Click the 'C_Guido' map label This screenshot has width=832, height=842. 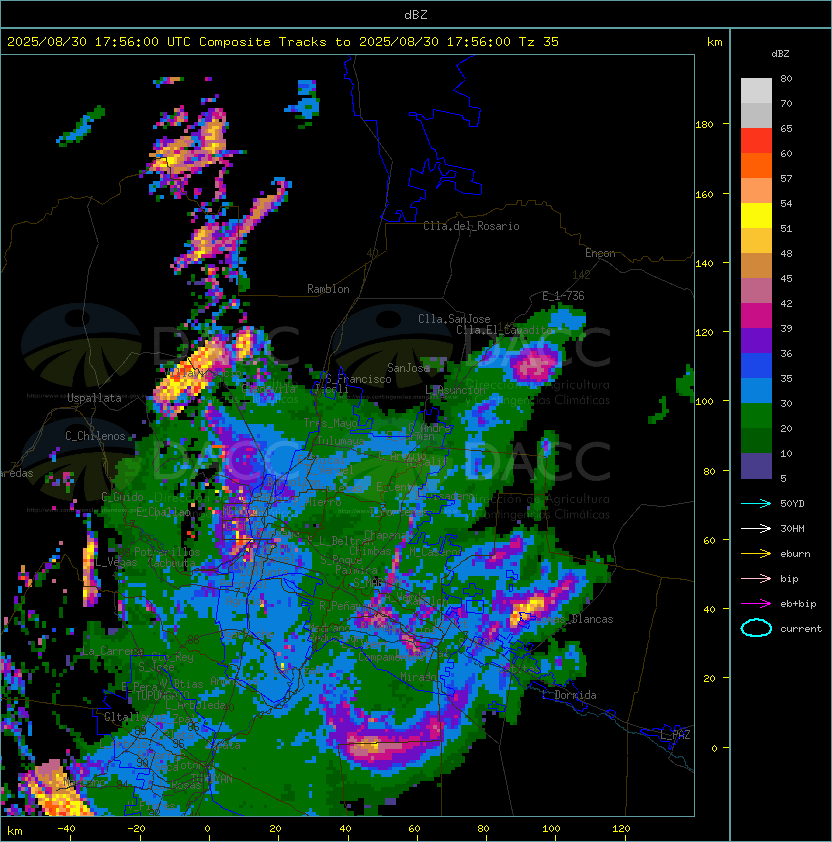coord(122,497)
